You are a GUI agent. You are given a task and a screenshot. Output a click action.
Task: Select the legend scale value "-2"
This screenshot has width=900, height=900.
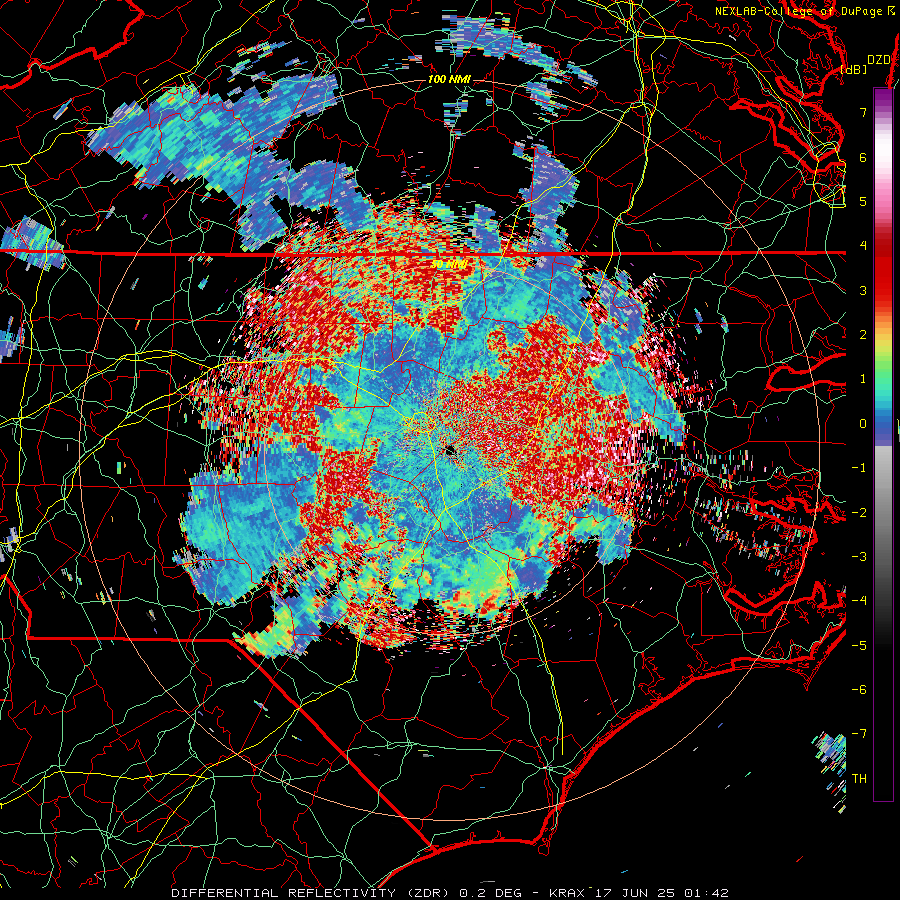point(860,513)
